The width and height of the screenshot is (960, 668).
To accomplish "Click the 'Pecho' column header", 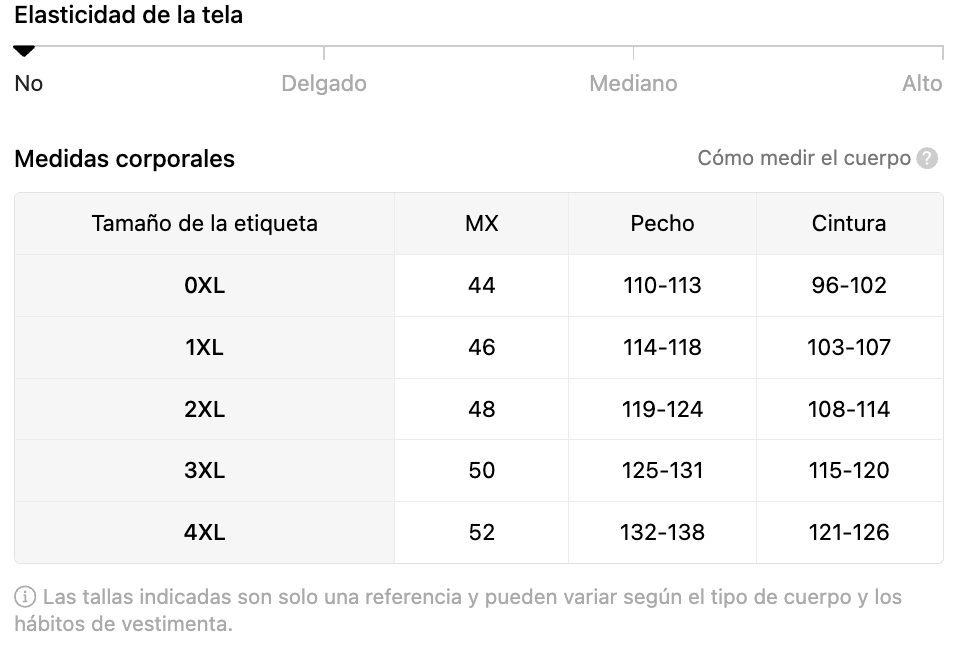I will coord(662,224).
